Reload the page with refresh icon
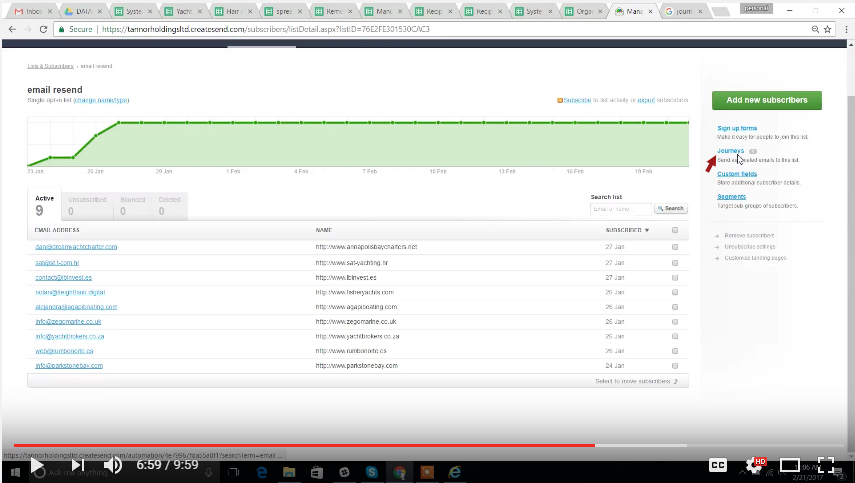This screenshot has width=855, height=483. pyautogui.click(x=43, y=29)
